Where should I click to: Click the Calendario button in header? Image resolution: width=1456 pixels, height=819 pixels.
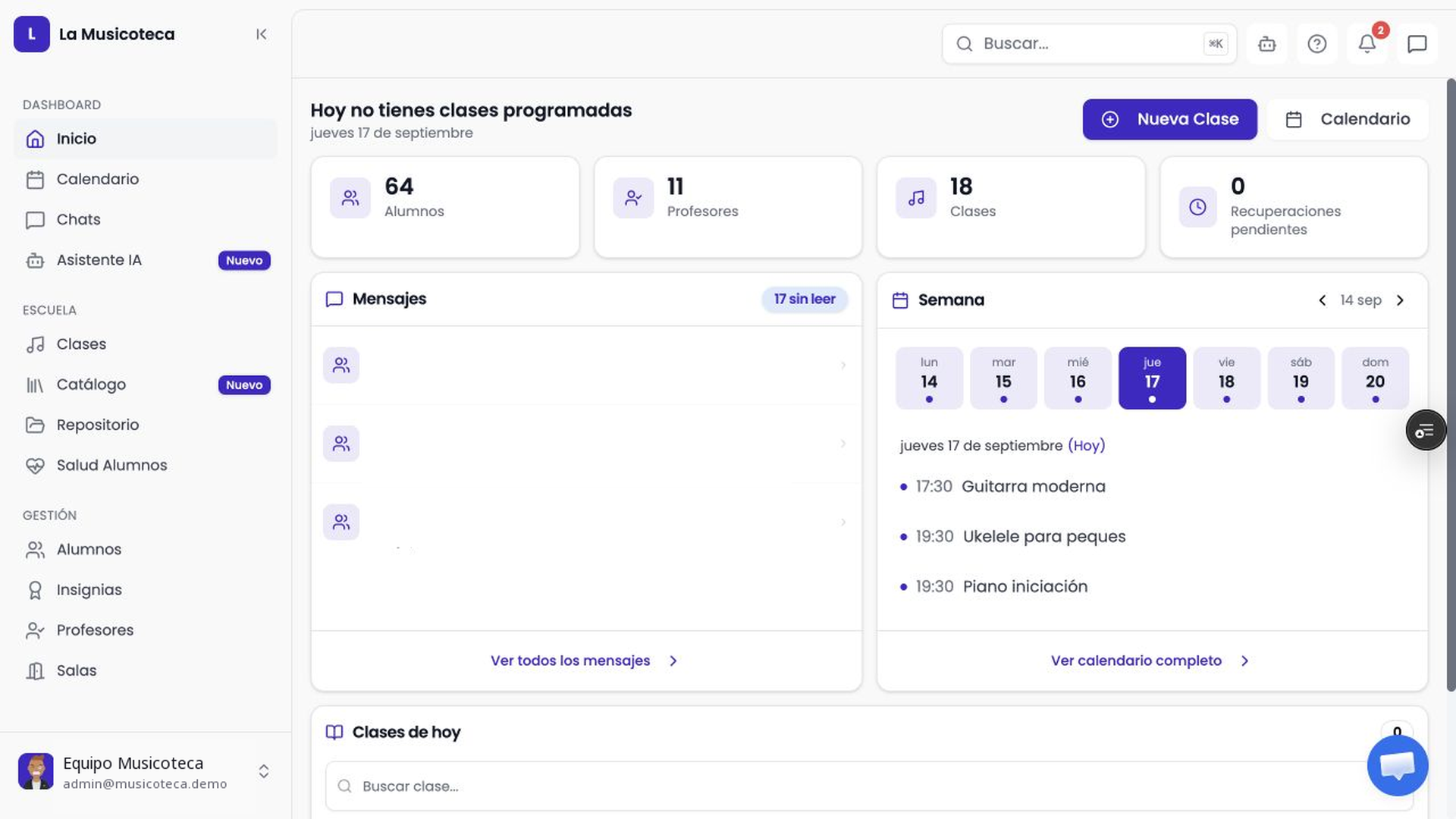point(1347,120)
